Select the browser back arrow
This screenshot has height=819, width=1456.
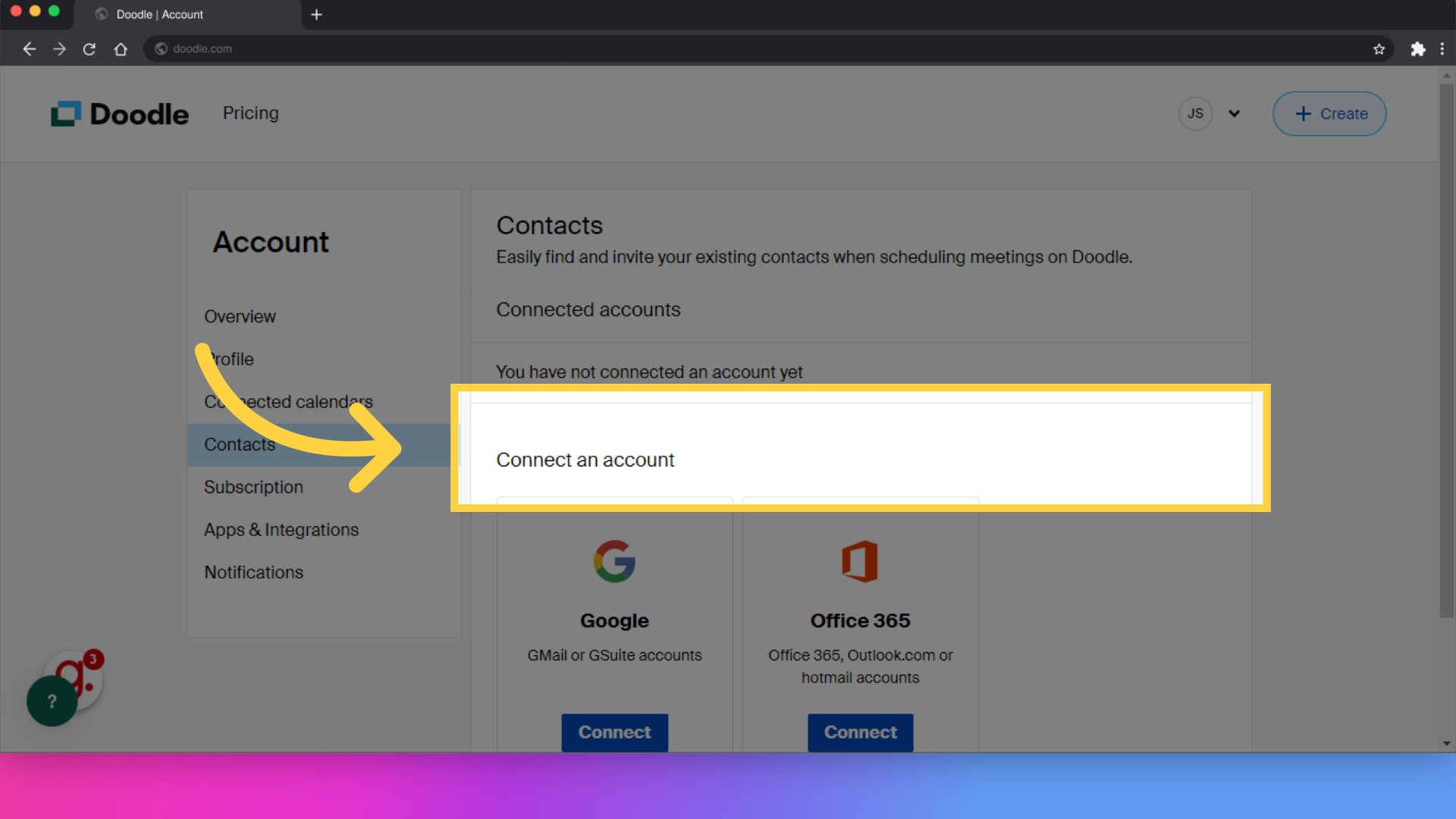pos(28,48)
